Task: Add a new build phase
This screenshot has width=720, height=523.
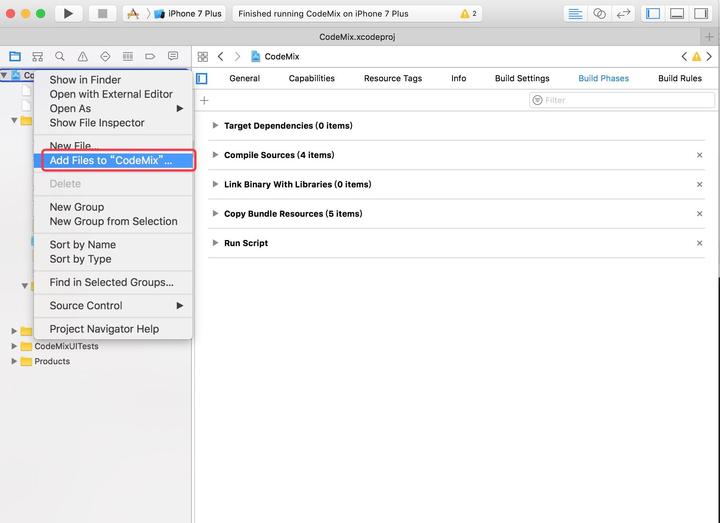Action: click(x=204, y=100)
